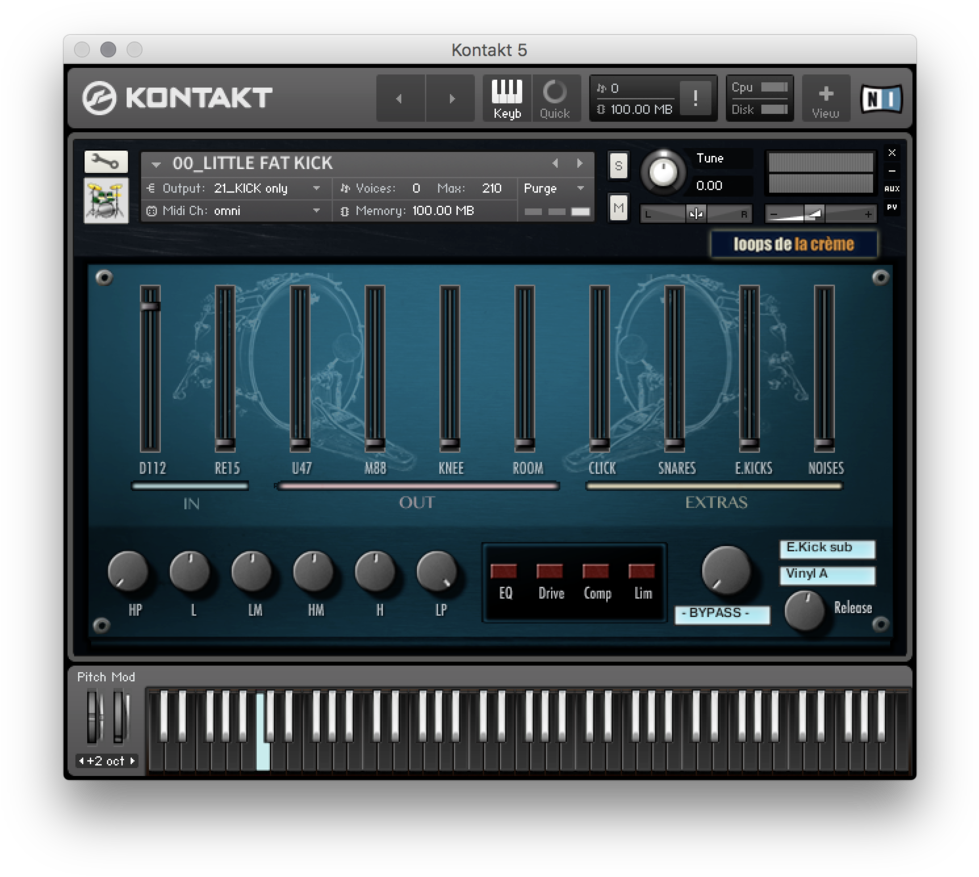The height and width of the screenshot is (877, 979).
Task: Open the E.Kick sub selector
Action: pyautogui.click(x=827, y=549)
